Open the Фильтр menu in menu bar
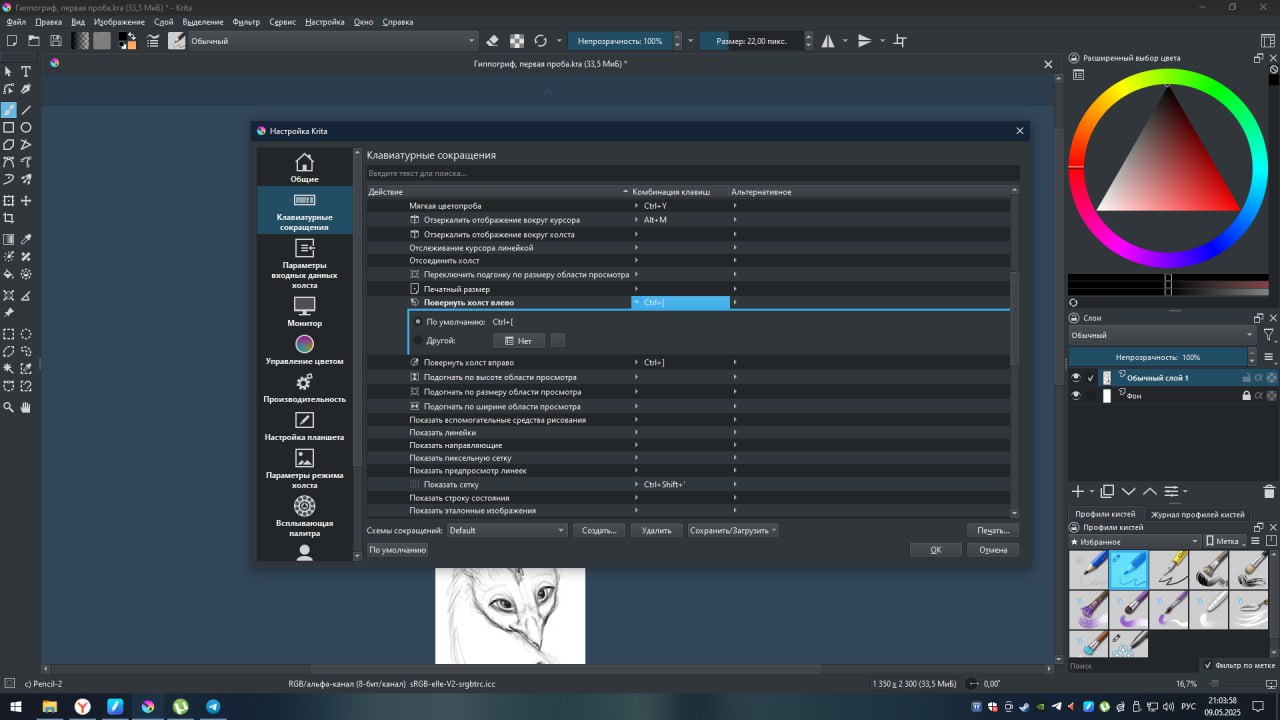1280x720 pixels. click(246, 22)
